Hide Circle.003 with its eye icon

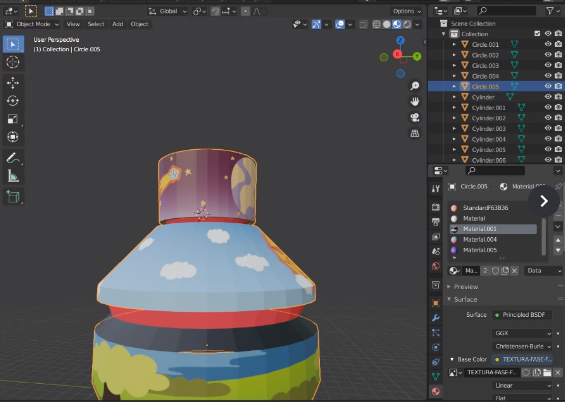click(548, 65)
